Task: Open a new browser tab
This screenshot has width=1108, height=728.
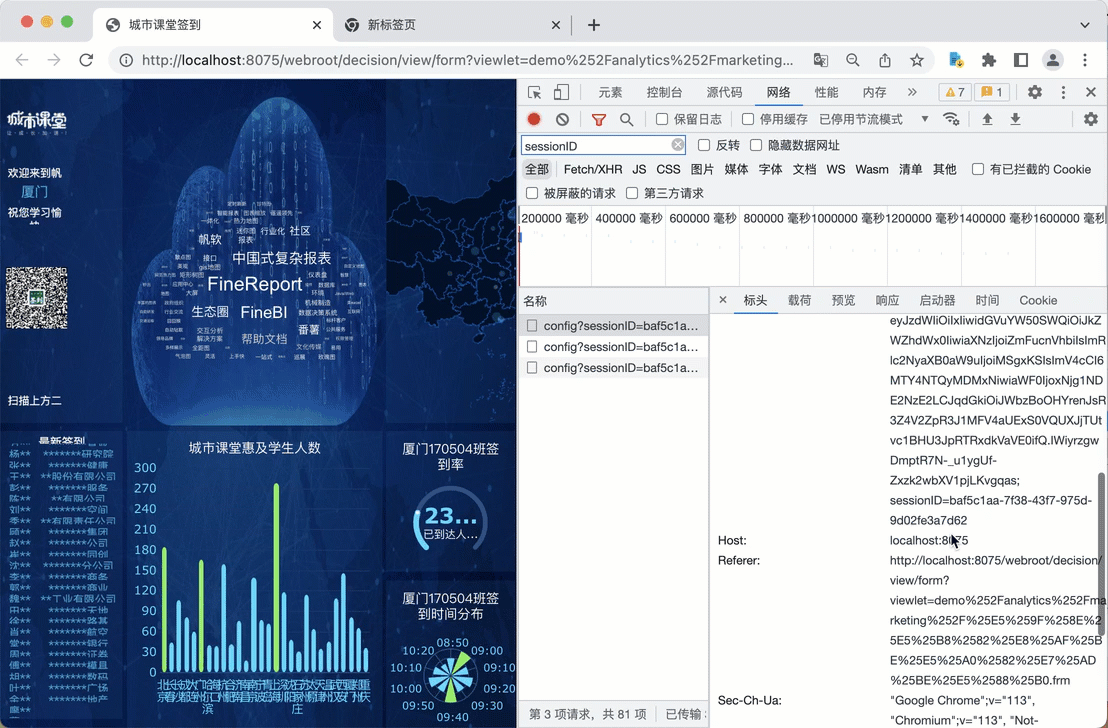Action: (x=594, y=25)
